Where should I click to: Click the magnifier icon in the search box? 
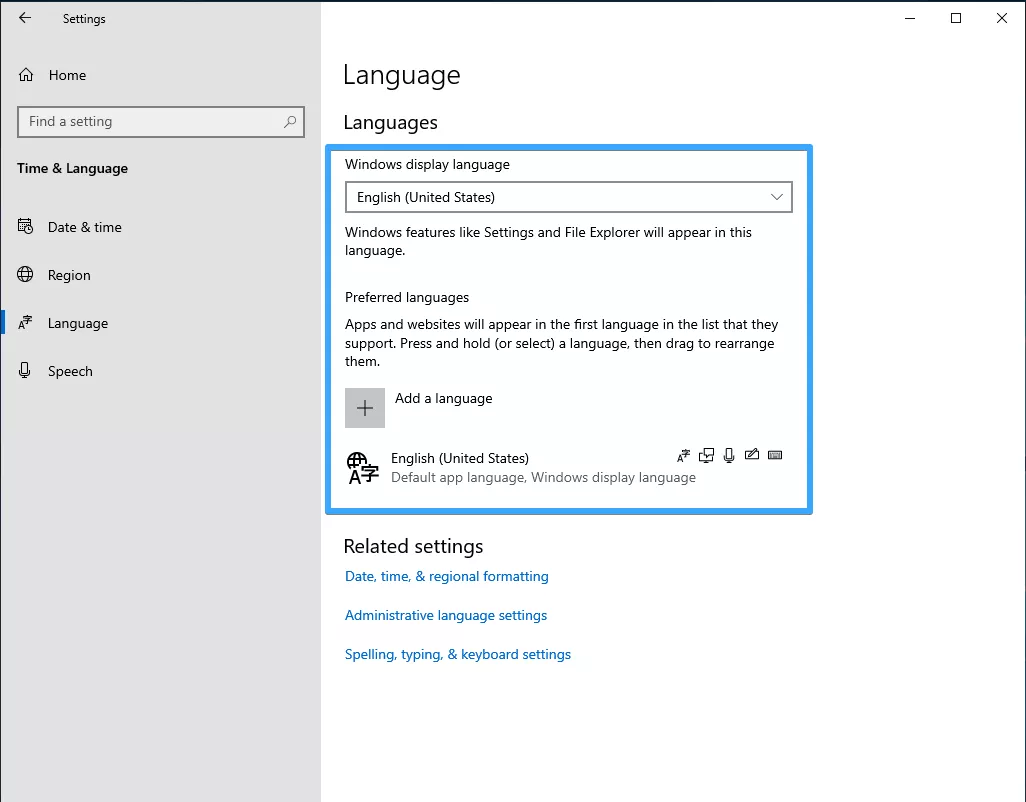(290, 122)
